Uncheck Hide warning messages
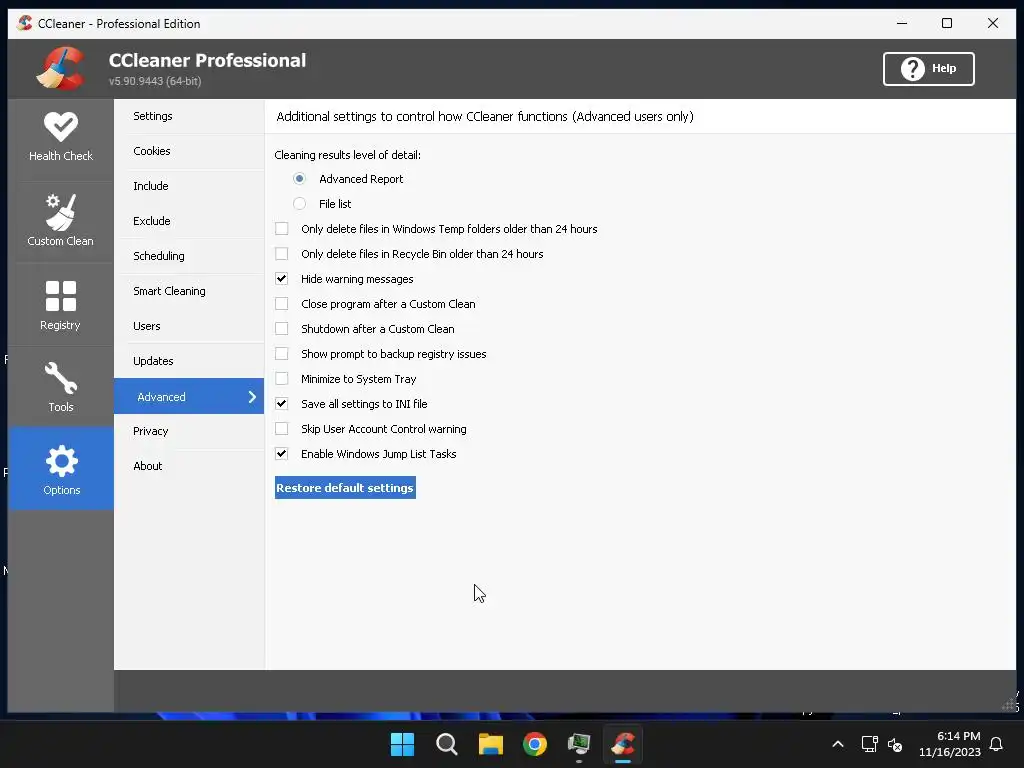 pos(281,279)
